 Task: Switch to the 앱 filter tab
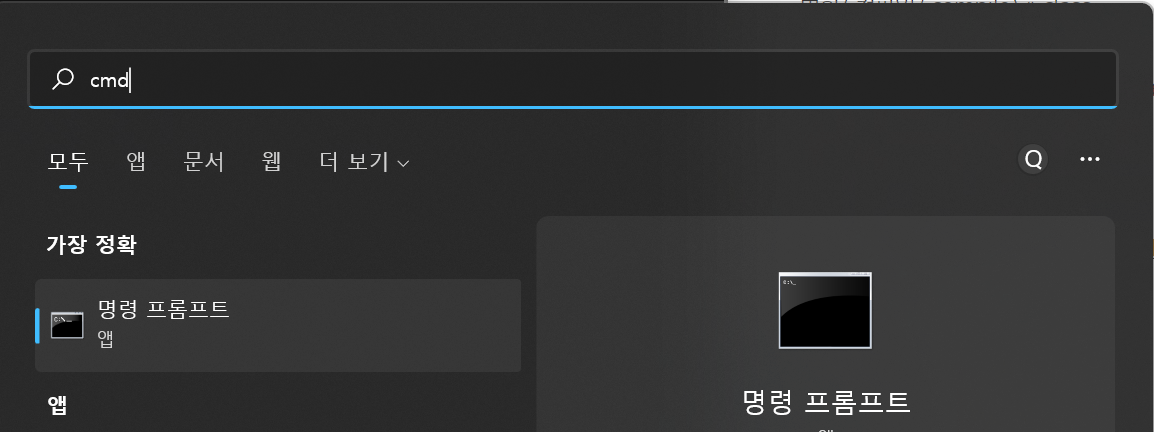[x=136, y=162]
